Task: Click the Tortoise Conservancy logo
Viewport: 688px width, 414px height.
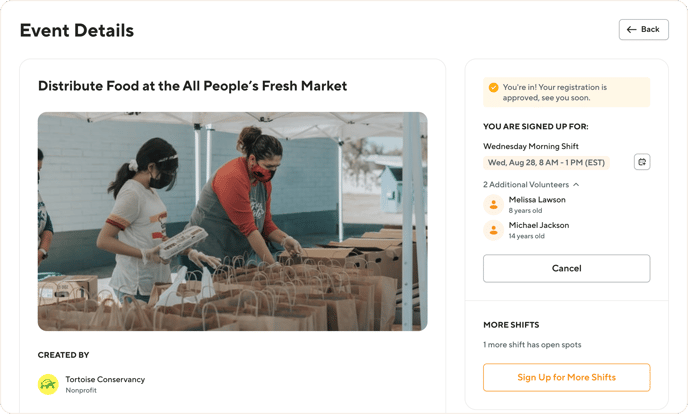Action: coord(48,384)
